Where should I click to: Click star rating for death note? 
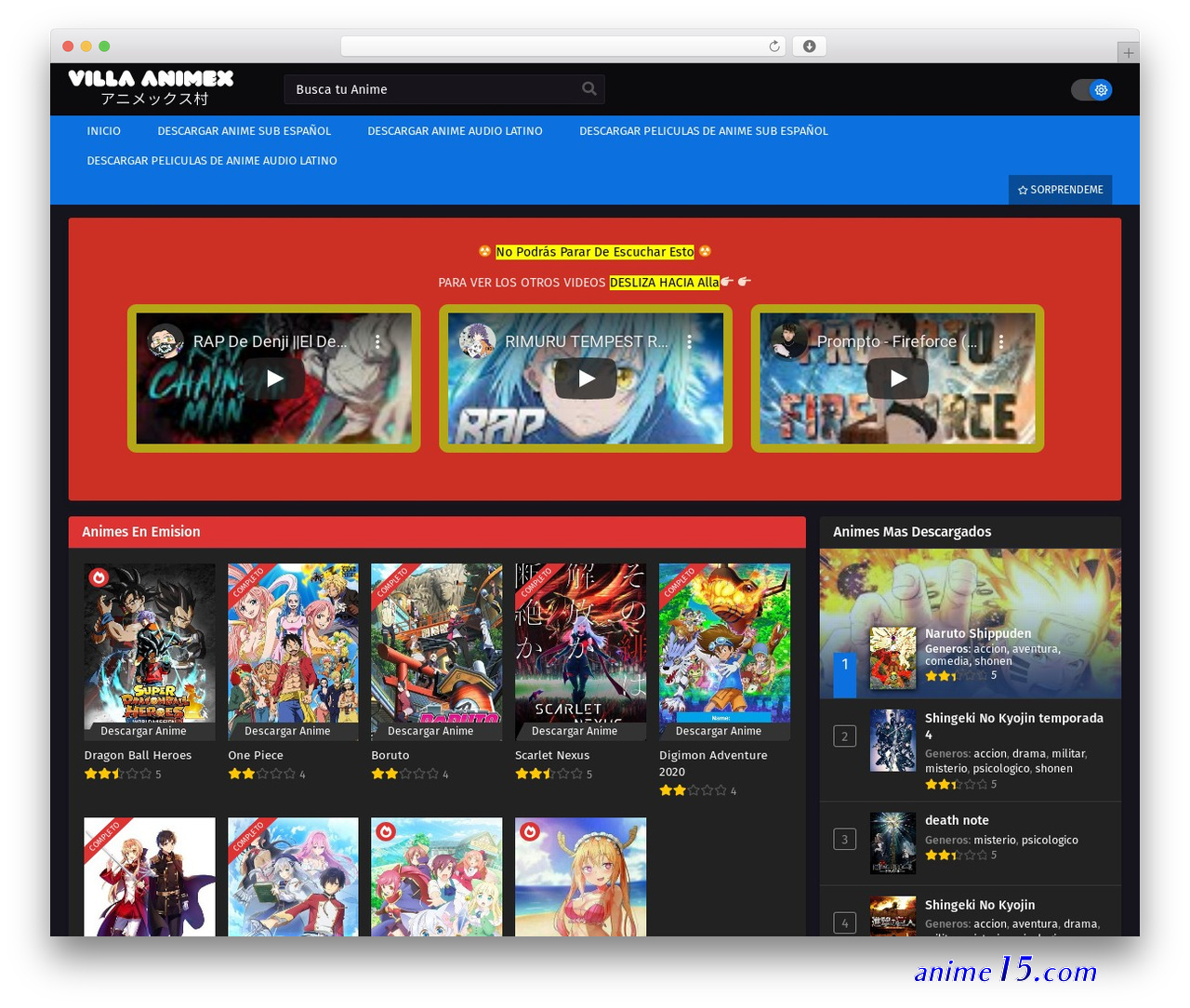(957, 855)
